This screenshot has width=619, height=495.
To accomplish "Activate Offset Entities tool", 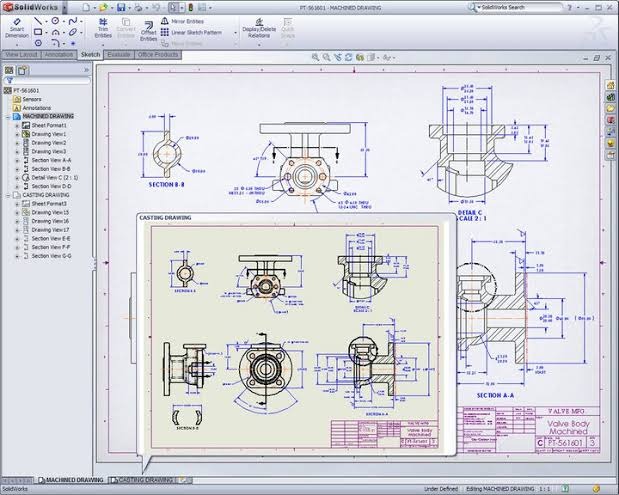I will click(148, 31).
